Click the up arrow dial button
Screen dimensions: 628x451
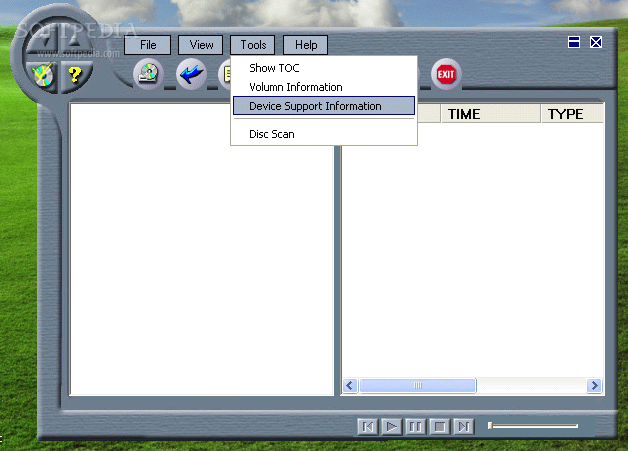[75, 41]
